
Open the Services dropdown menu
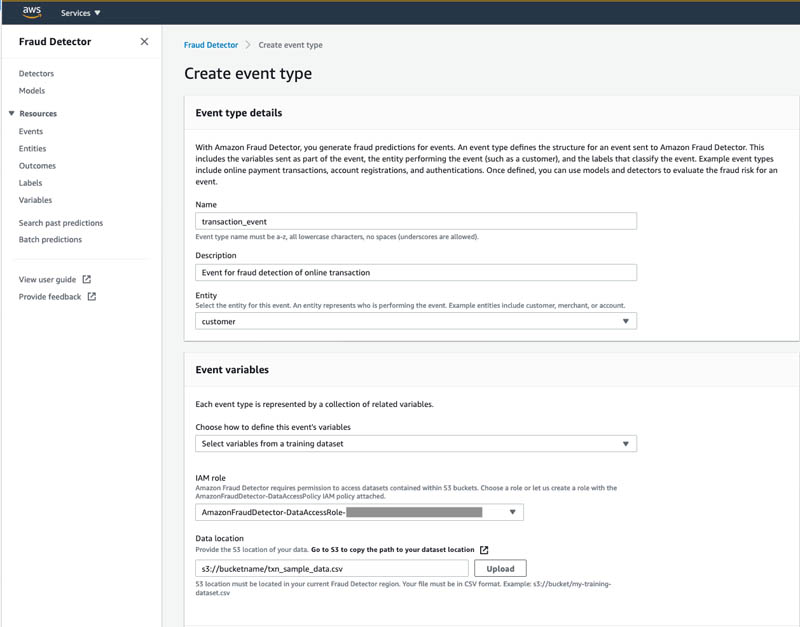point(81,13)
